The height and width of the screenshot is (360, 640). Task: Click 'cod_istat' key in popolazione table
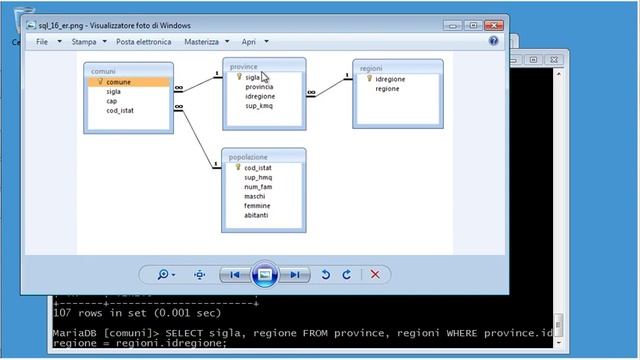(x=258, y=168)
